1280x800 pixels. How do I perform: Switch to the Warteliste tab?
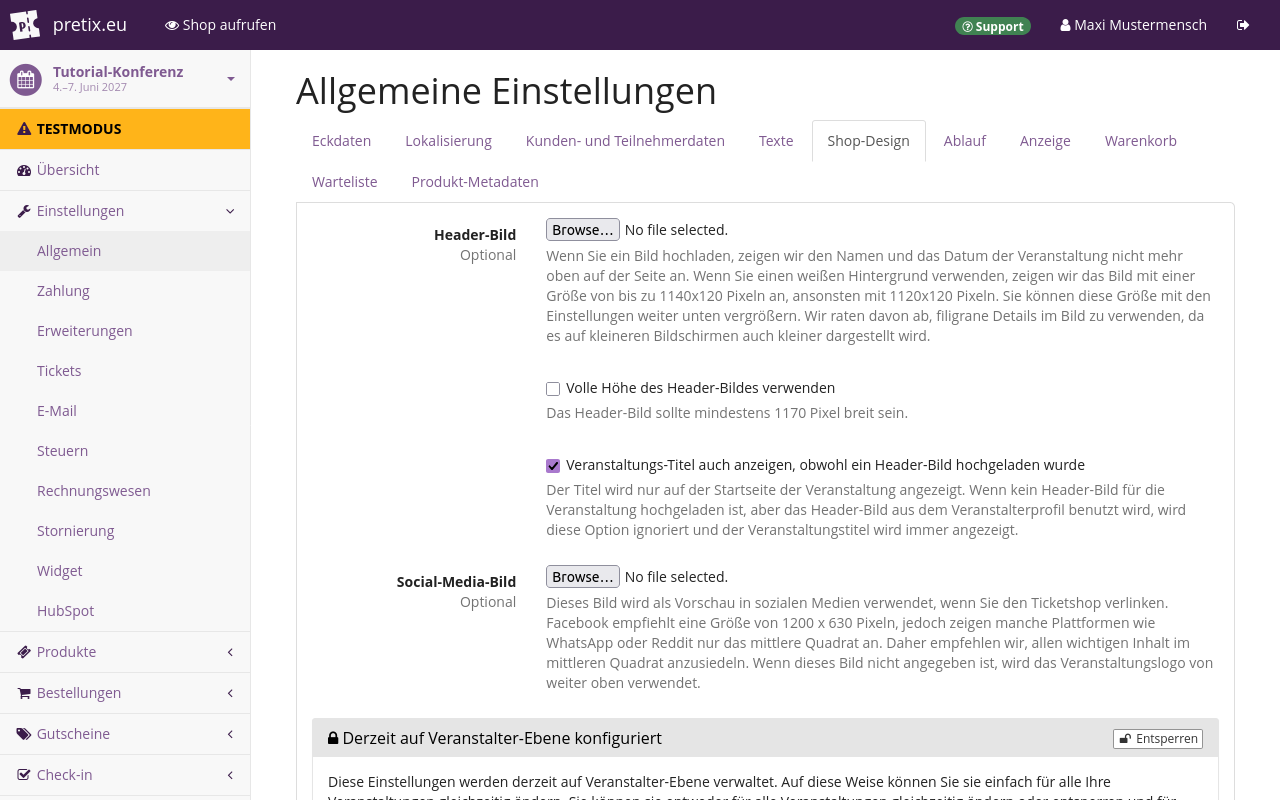click(x=345, y=182)
